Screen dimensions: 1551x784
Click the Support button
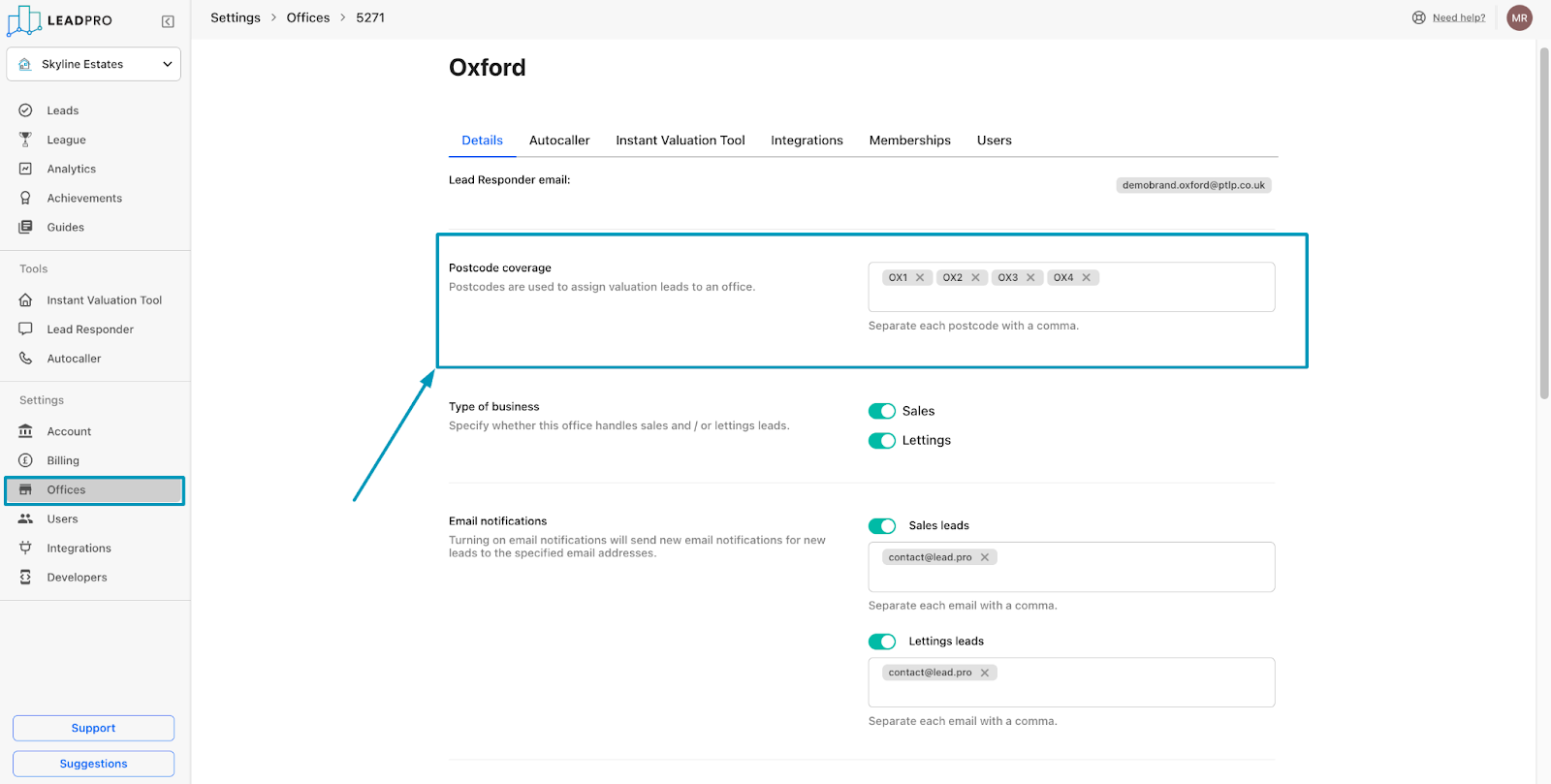pyautogui.click(x=93, y=728)
